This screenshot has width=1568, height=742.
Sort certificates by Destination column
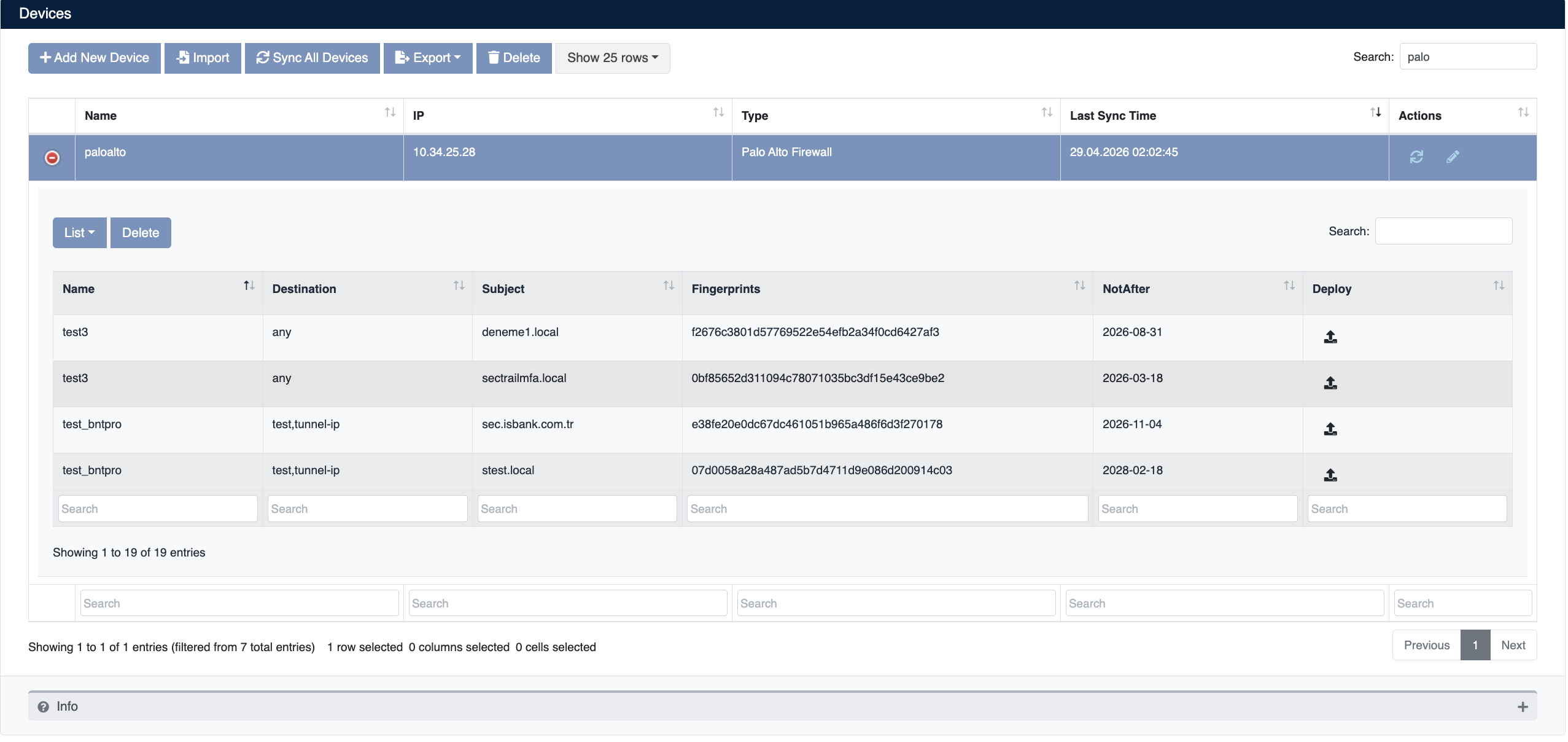pyautogui.click(x=459, y=286)
